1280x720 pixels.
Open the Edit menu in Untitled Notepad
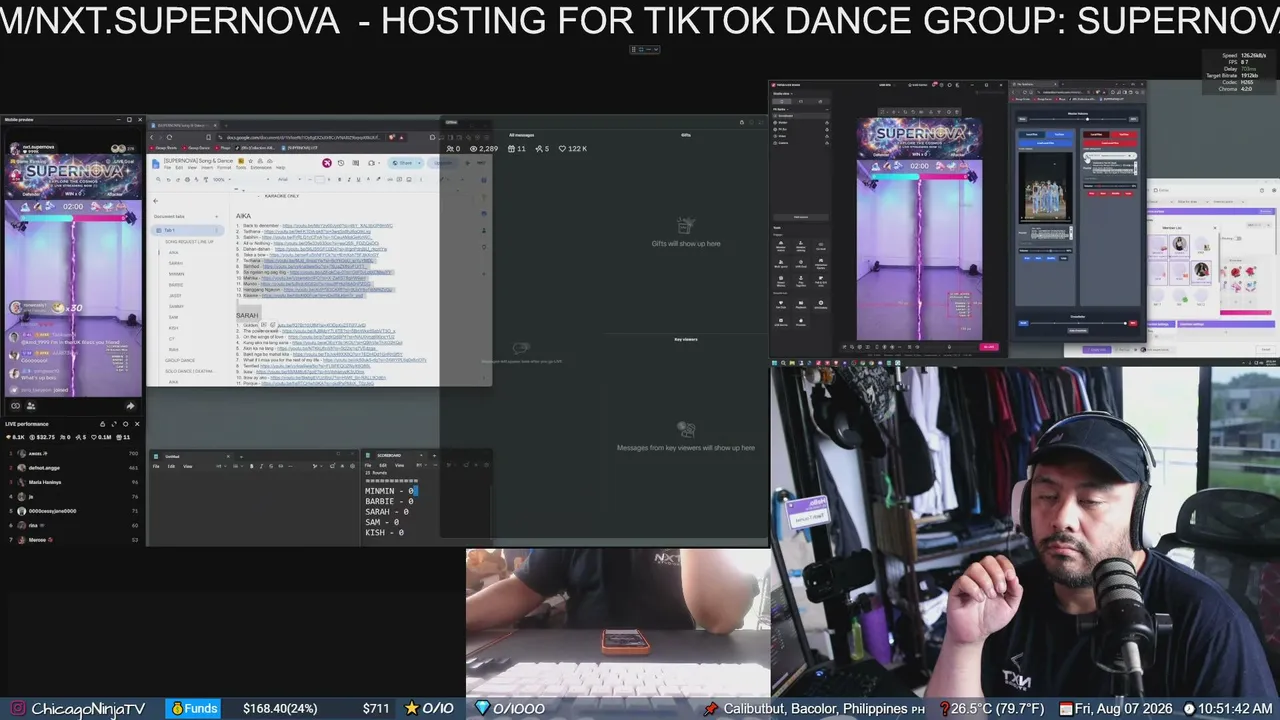coord(171,466)
